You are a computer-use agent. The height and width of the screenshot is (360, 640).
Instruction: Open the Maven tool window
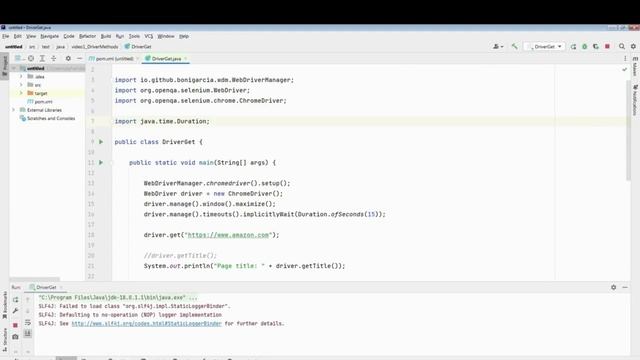(x=635, y=67)
